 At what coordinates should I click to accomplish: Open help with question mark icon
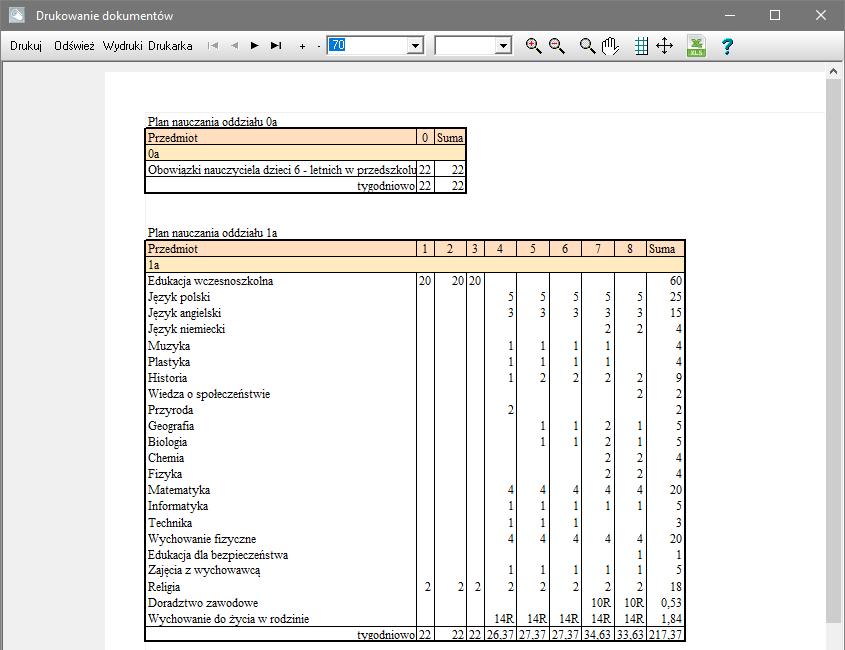[727, 46]
